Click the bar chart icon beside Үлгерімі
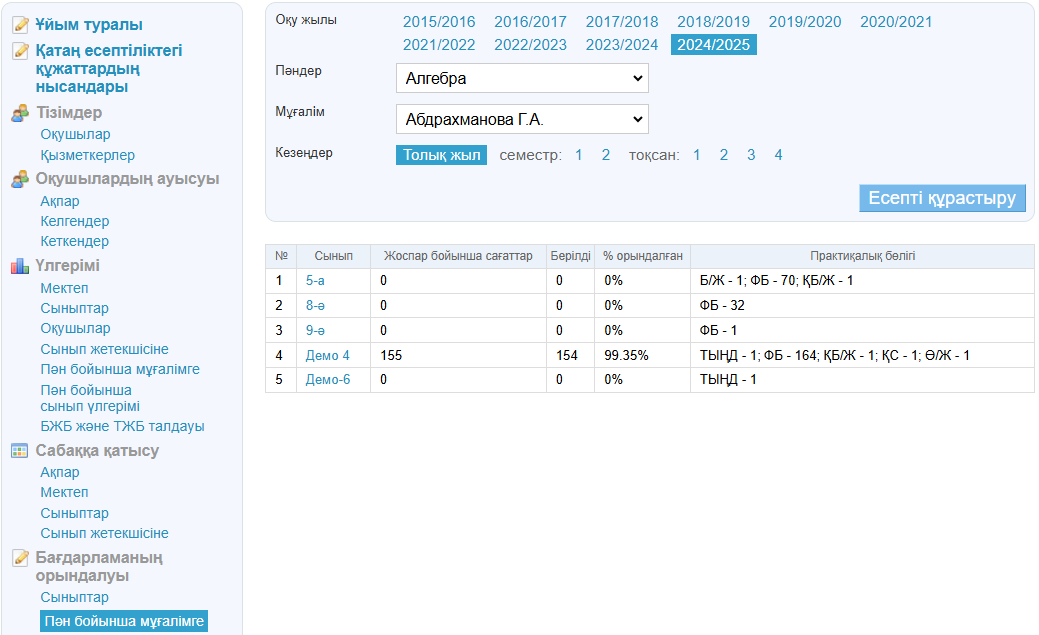The height and width of the screenshot is (635, 1039). coord(20,266)
